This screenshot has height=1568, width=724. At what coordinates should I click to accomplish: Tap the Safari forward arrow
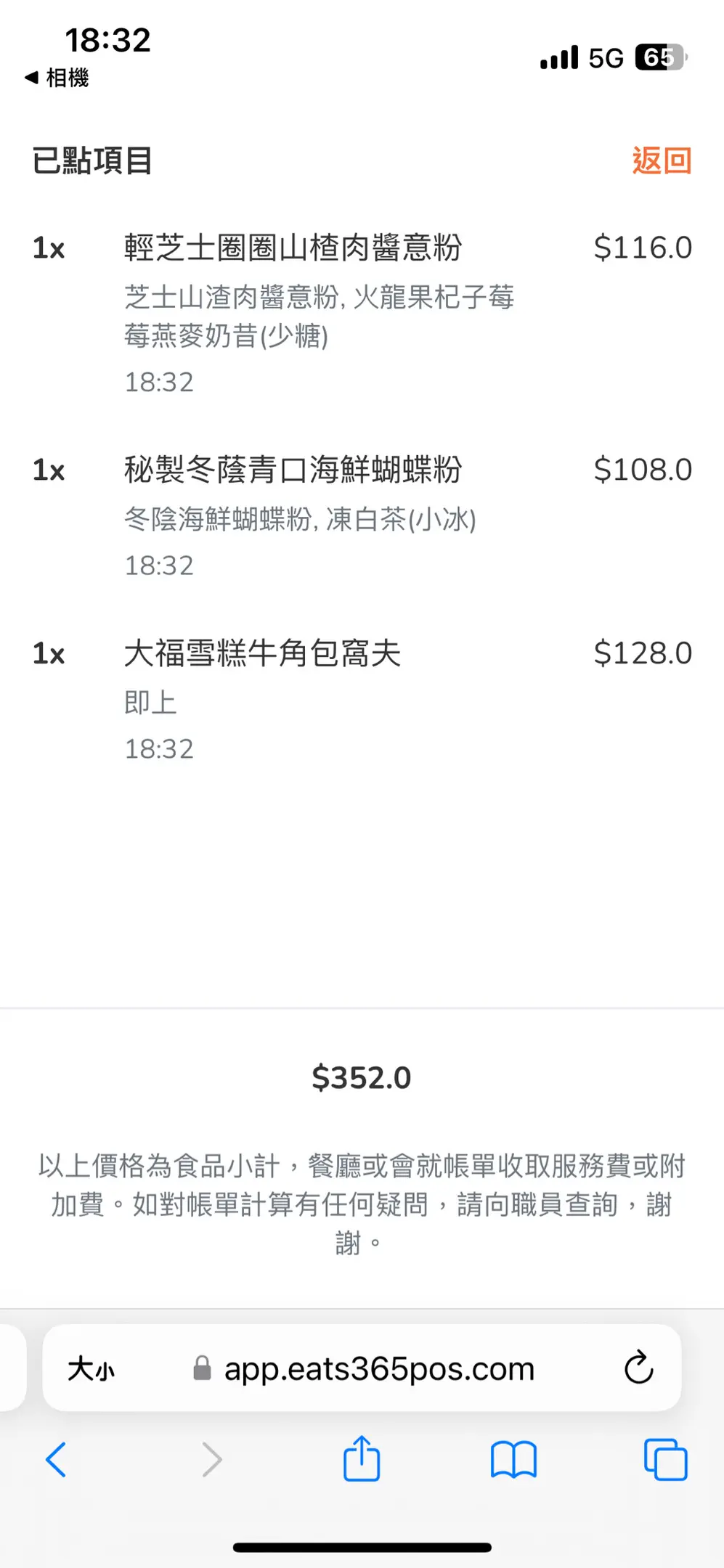[211, 1459]
